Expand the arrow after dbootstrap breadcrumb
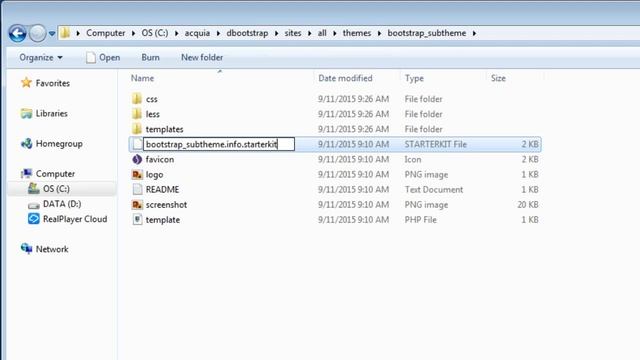The image size is (640, 360). pyautogui.click(x=276, y=33)
